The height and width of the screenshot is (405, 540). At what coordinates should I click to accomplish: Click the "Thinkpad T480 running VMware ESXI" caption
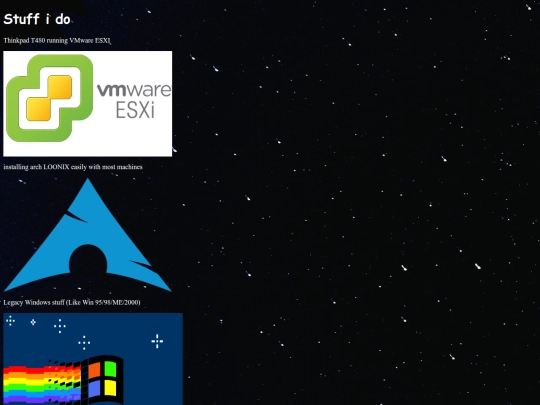pyautogui.click(x=57, y=40)
